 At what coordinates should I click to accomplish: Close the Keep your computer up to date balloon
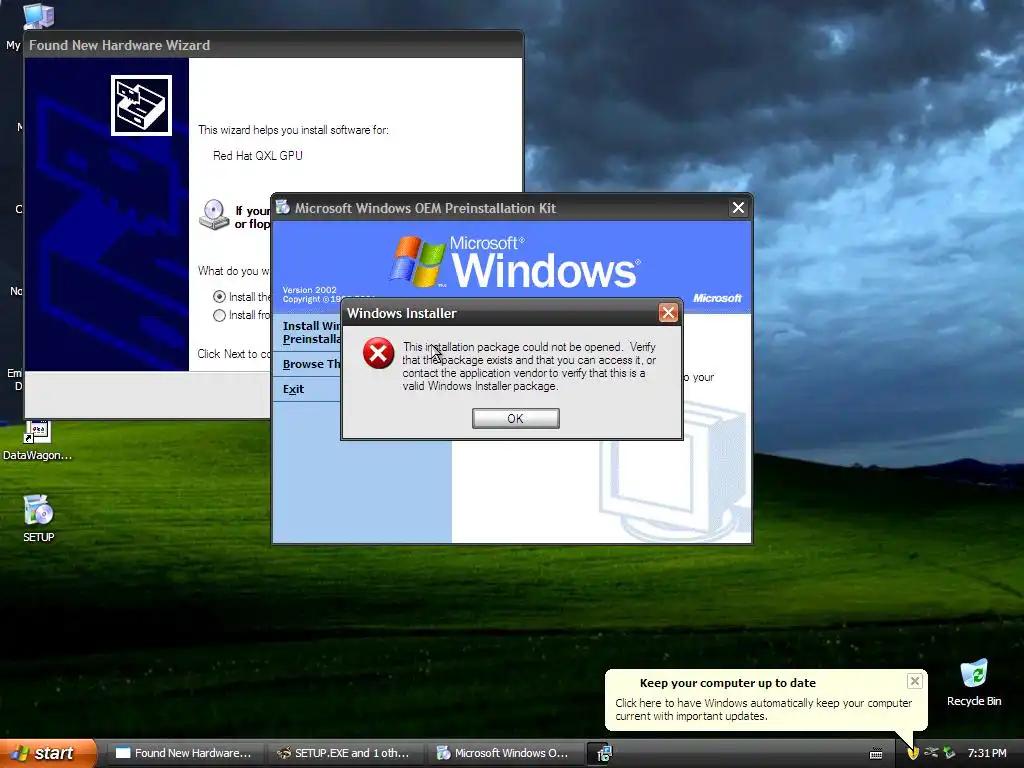[914, 681]
